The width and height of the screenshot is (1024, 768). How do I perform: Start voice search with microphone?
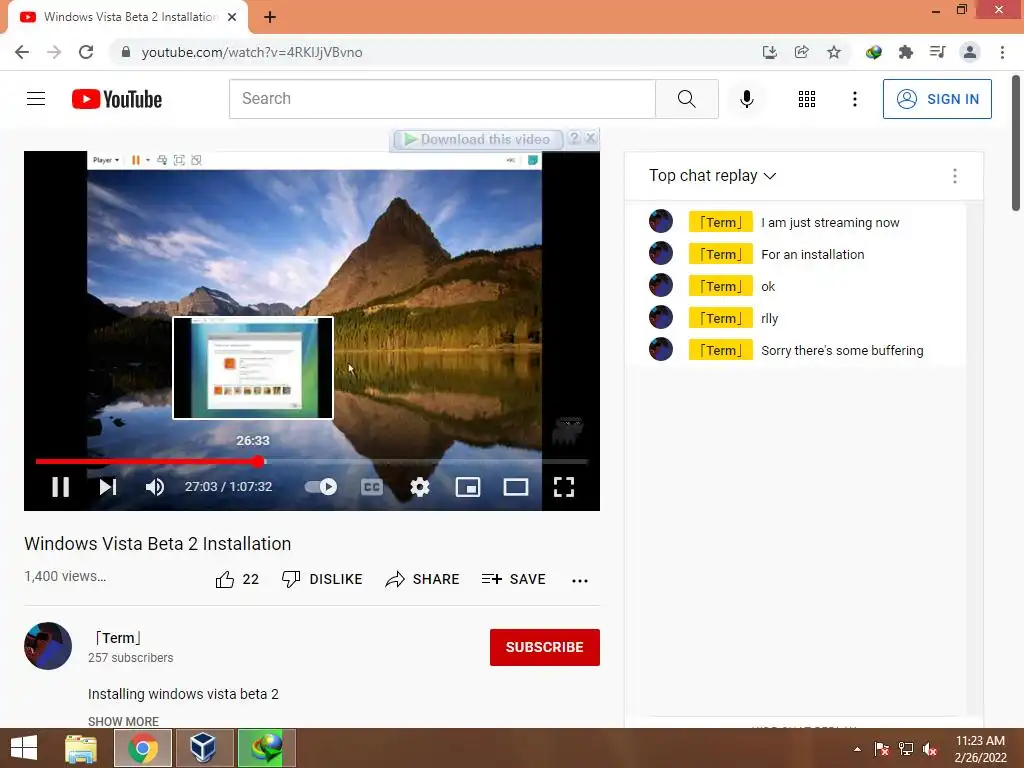pyautogui.click(x=746, y=99)
